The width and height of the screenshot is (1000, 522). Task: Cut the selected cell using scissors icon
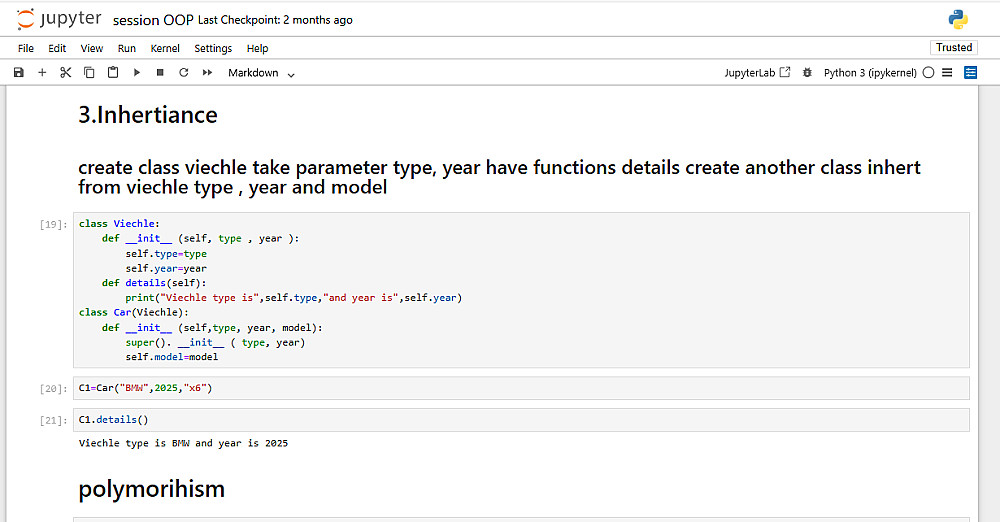66,73
